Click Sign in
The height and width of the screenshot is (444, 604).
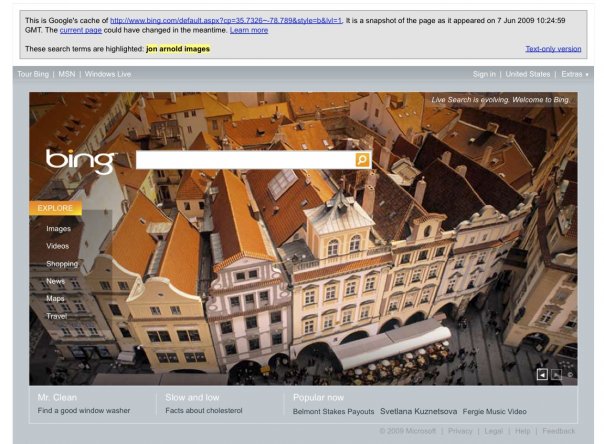484,74
